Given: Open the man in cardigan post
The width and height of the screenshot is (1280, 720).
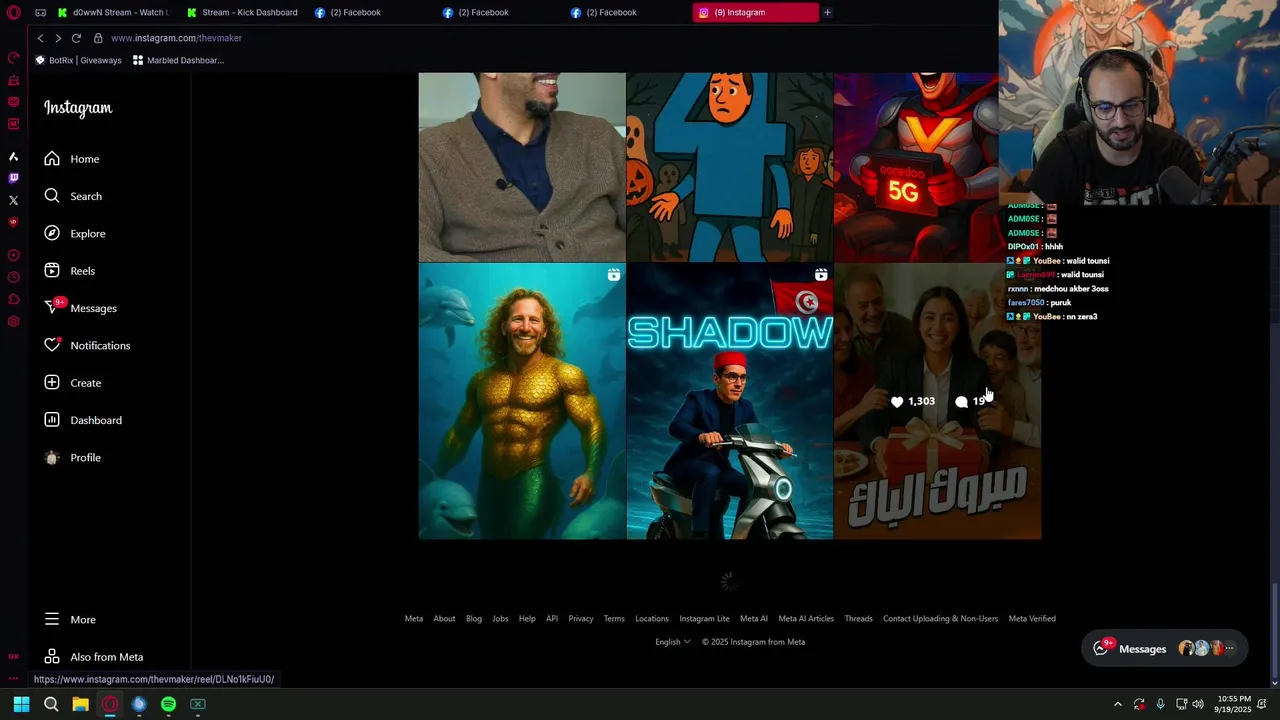Looking at the screenshot, I should [x=522, y=166].
